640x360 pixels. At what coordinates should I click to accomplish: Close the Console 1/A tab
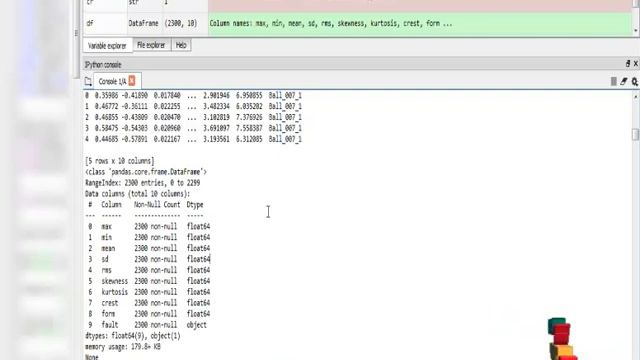point(132,81)
